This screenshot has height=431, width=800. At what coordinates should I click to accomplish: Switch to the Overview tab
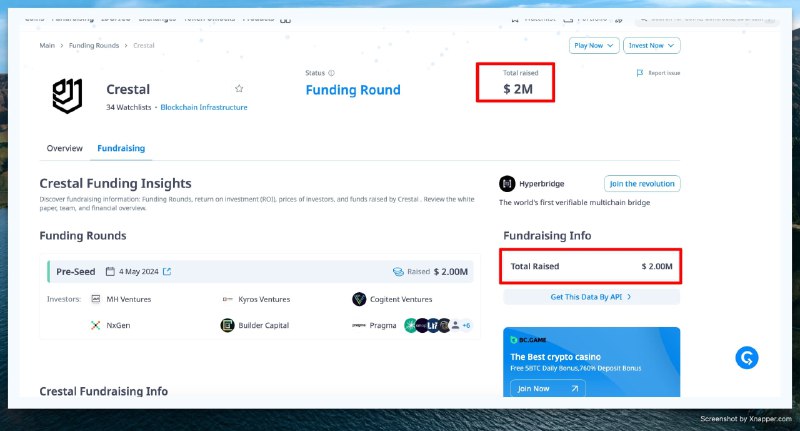click(65, 148)
